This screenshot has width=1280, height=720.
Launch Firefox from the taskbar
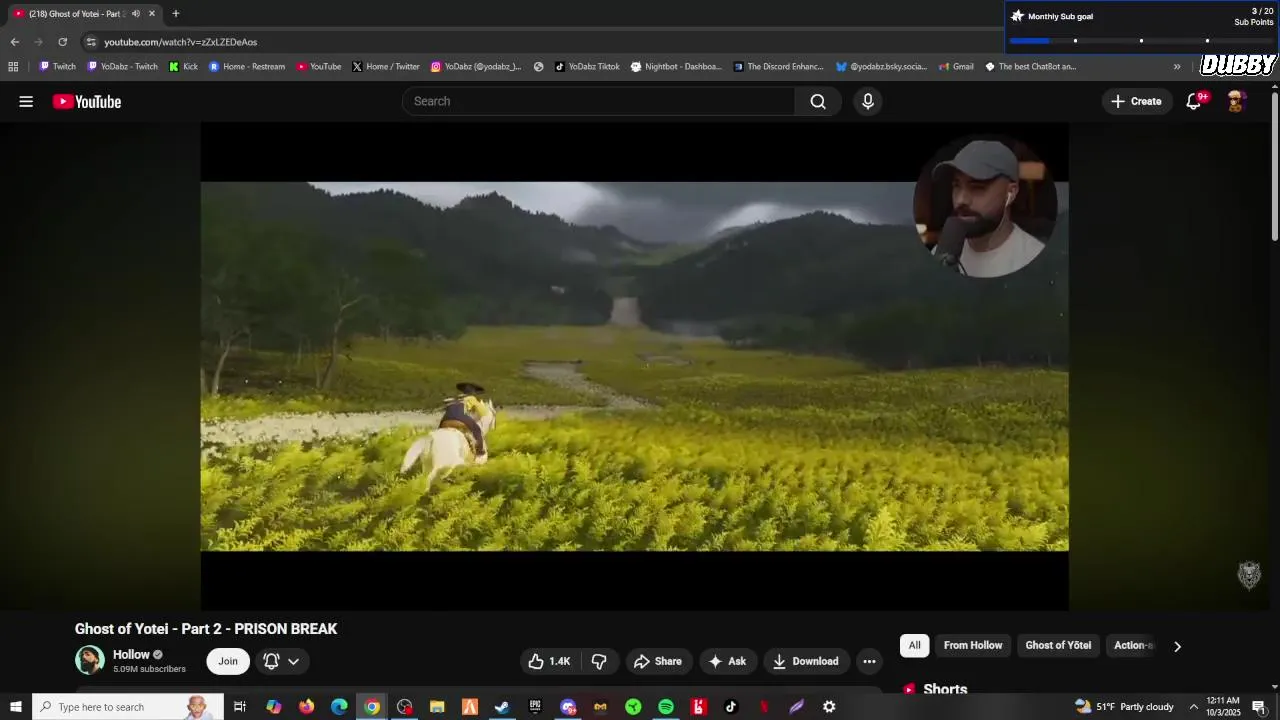(306, 707)
